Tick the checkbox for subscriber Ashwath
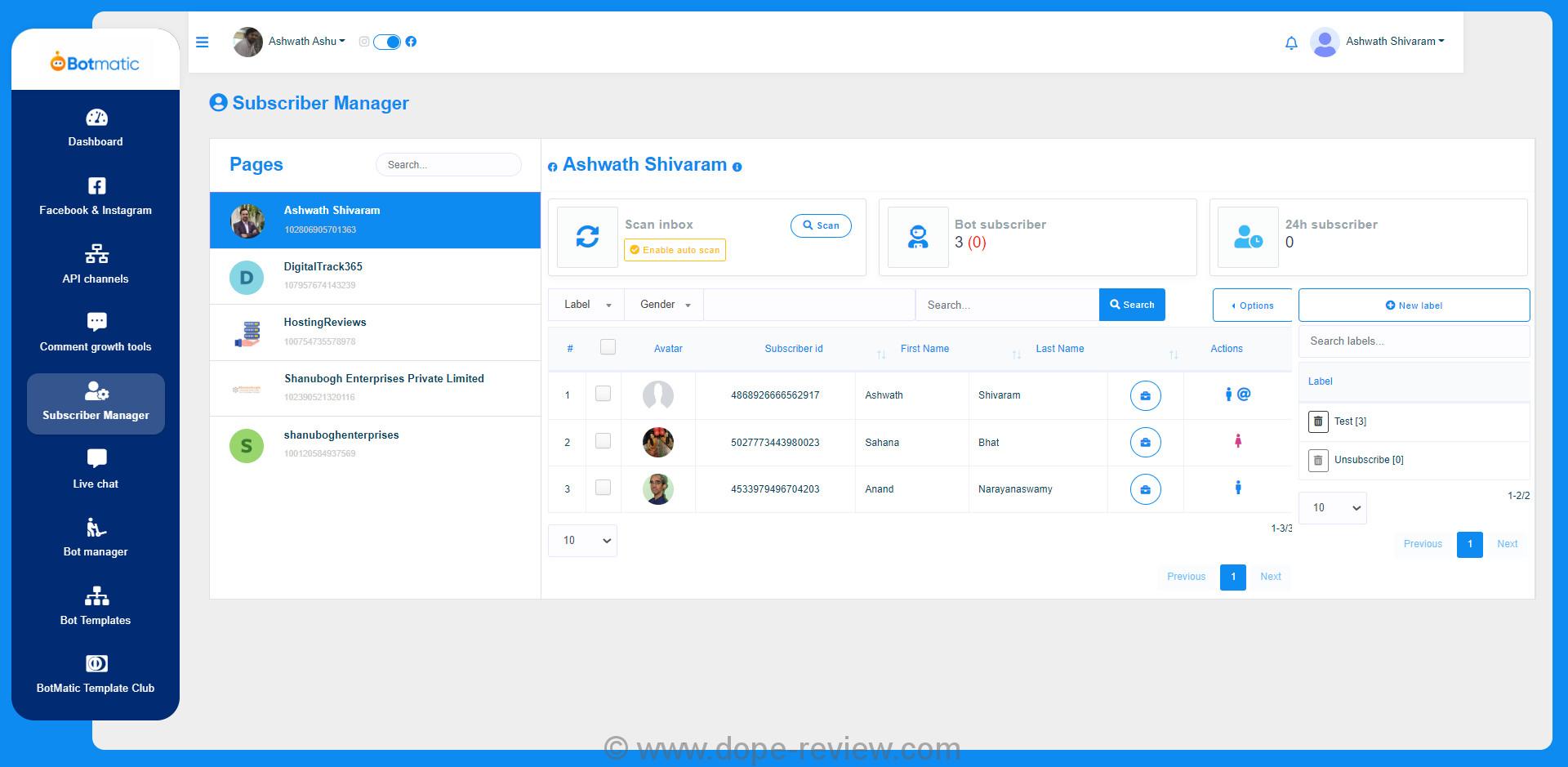 tap(603, 394)
